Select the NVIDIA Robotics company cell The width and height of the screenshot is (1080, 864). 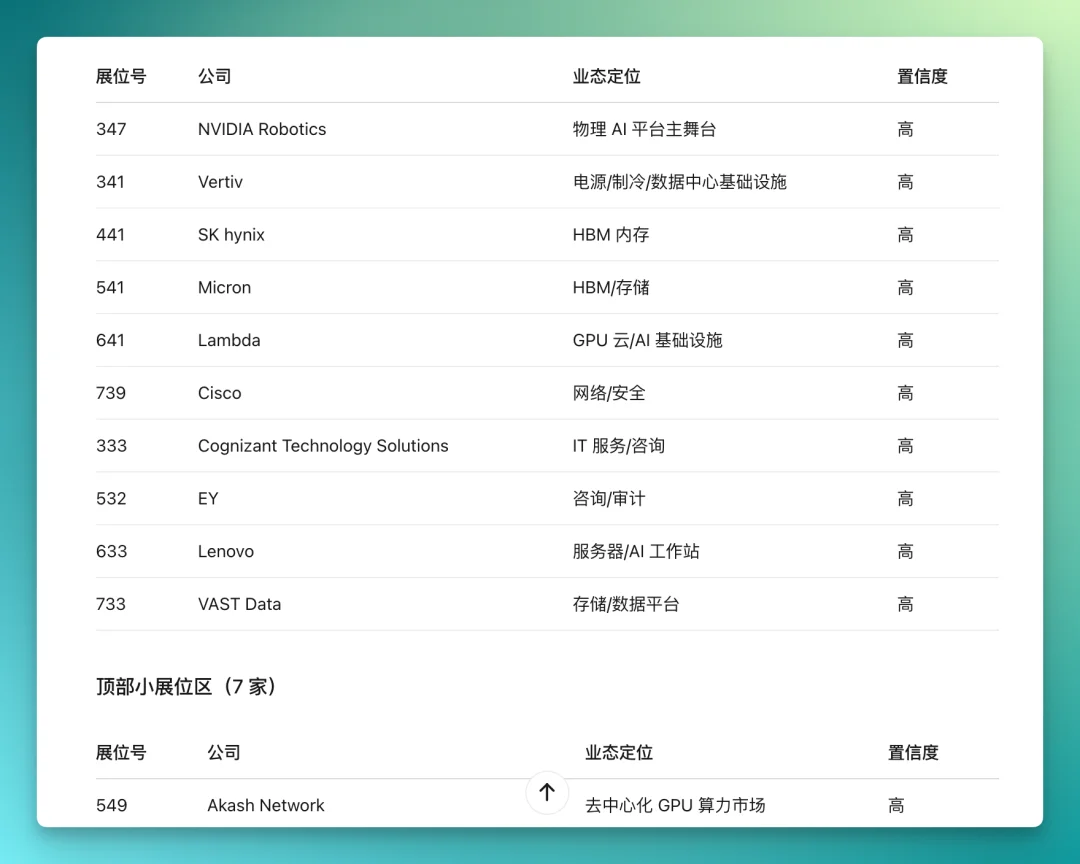262,130
